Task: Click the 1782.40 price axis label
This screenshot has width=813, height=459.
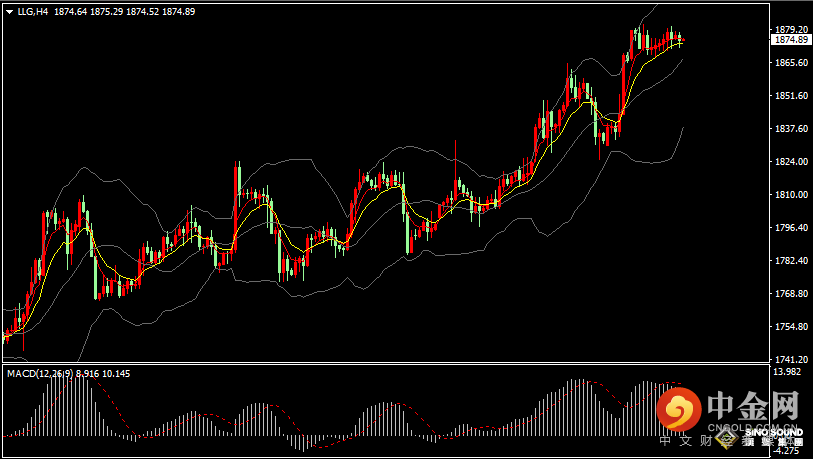Action: coord(791,261)
